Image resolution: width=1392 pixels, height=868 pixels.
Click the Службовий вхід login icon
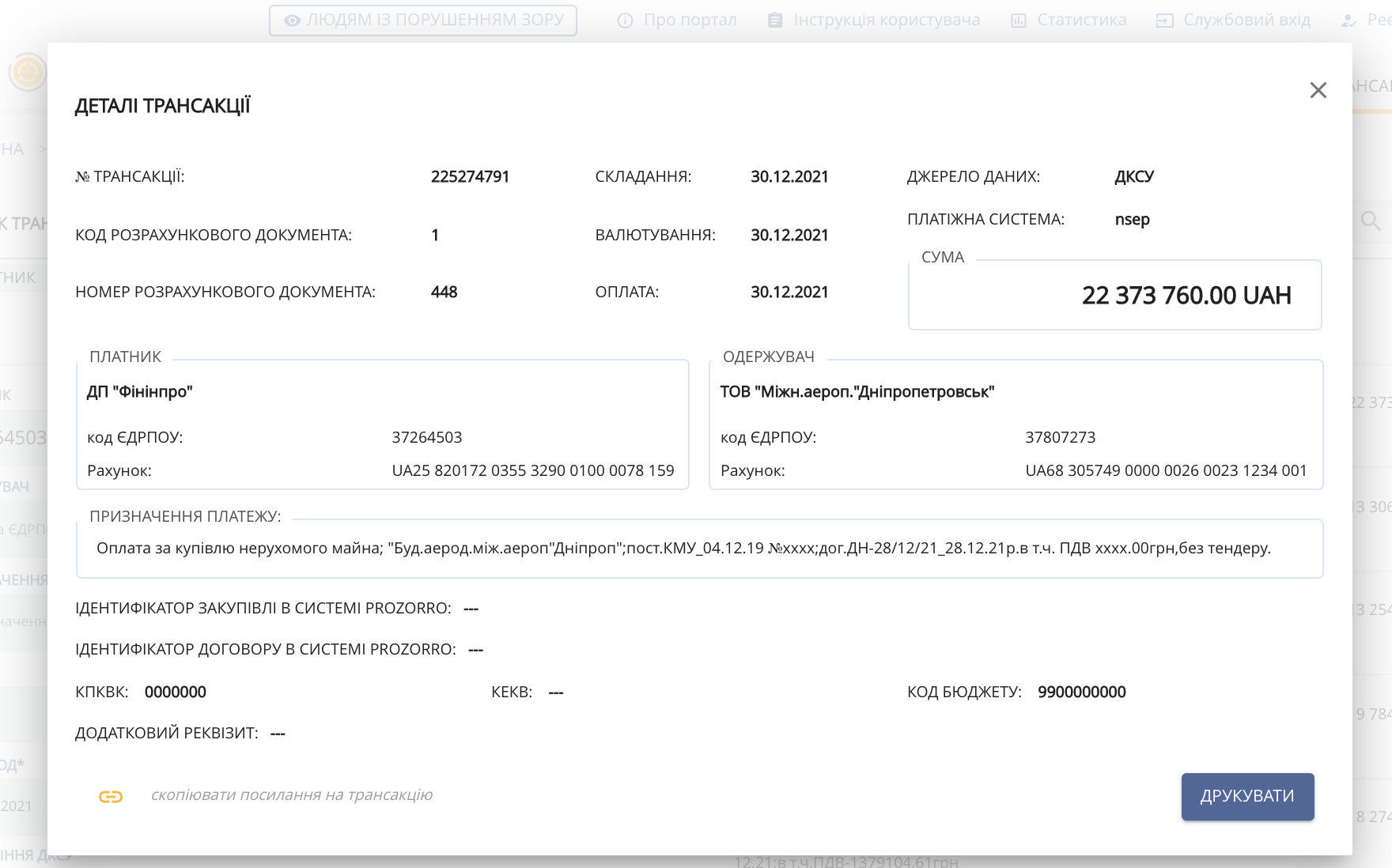[x=1164, y=21]
